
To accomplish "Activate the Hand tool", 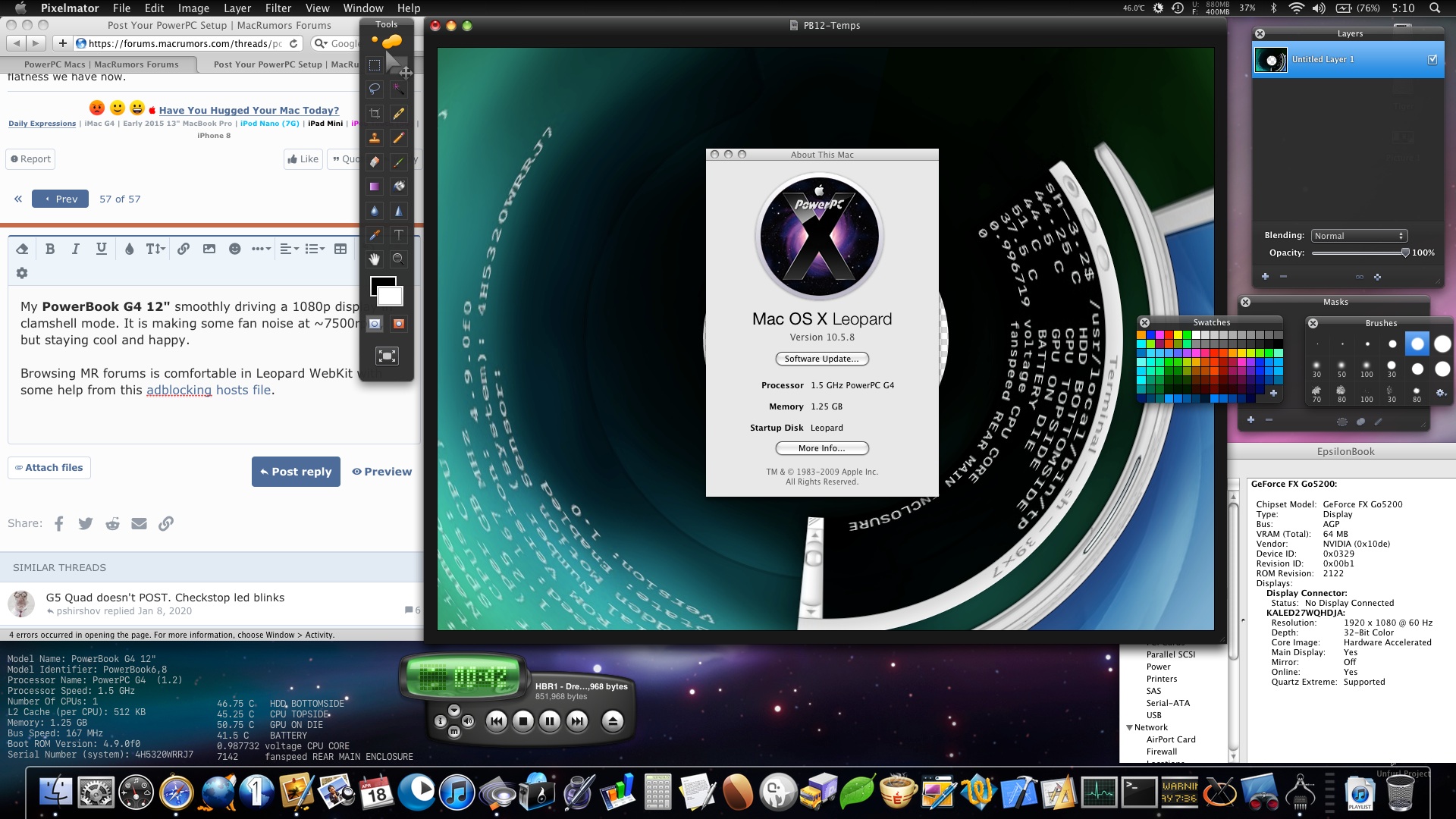I will [375, 259].
